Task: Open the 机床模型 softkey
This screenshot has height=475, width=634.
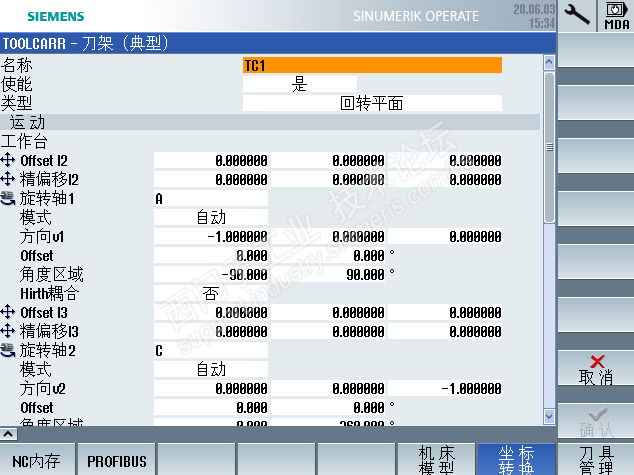Action: coord(436,460)
